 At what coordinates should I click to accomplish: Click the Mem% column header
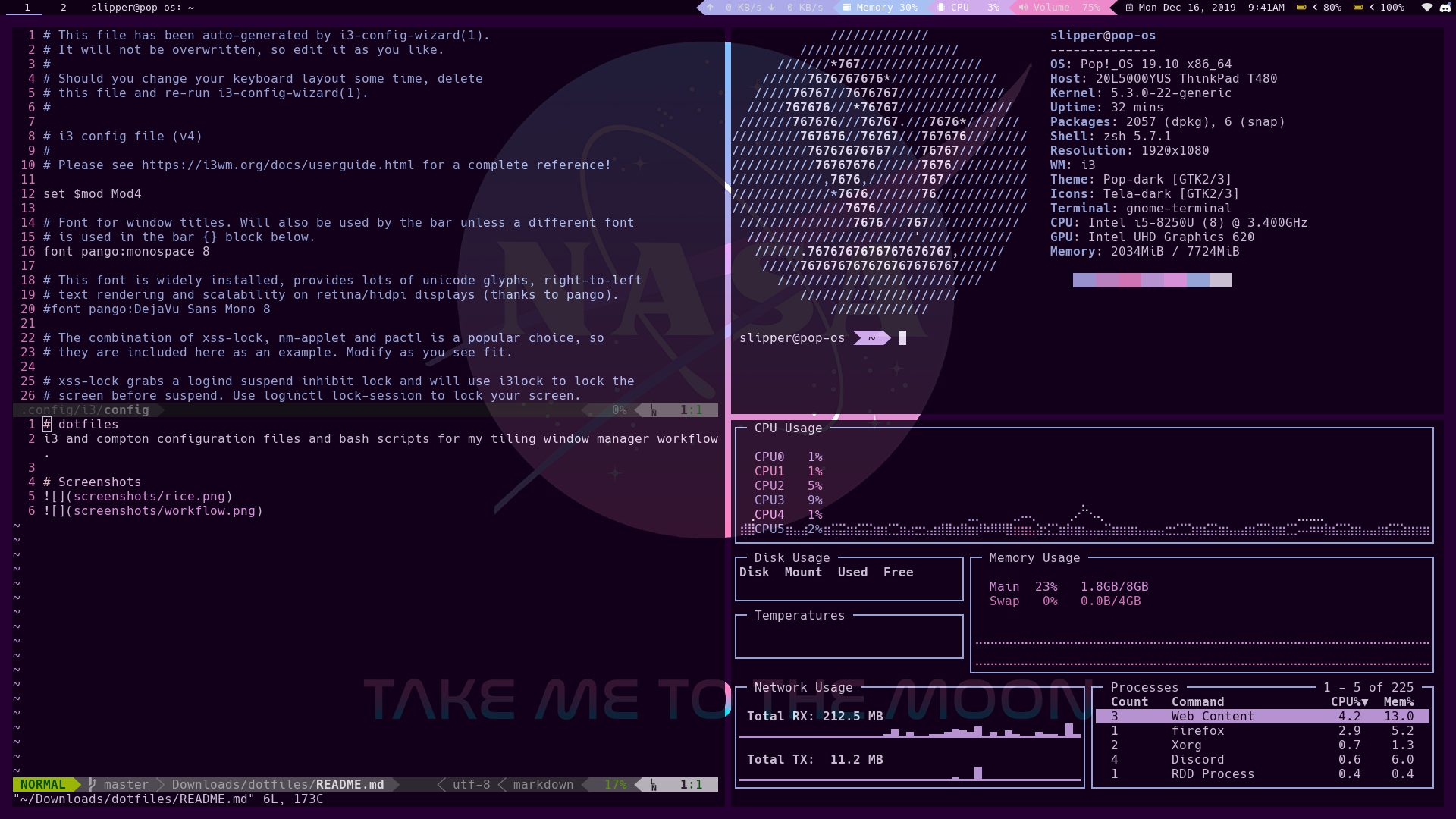(1398, 702)
